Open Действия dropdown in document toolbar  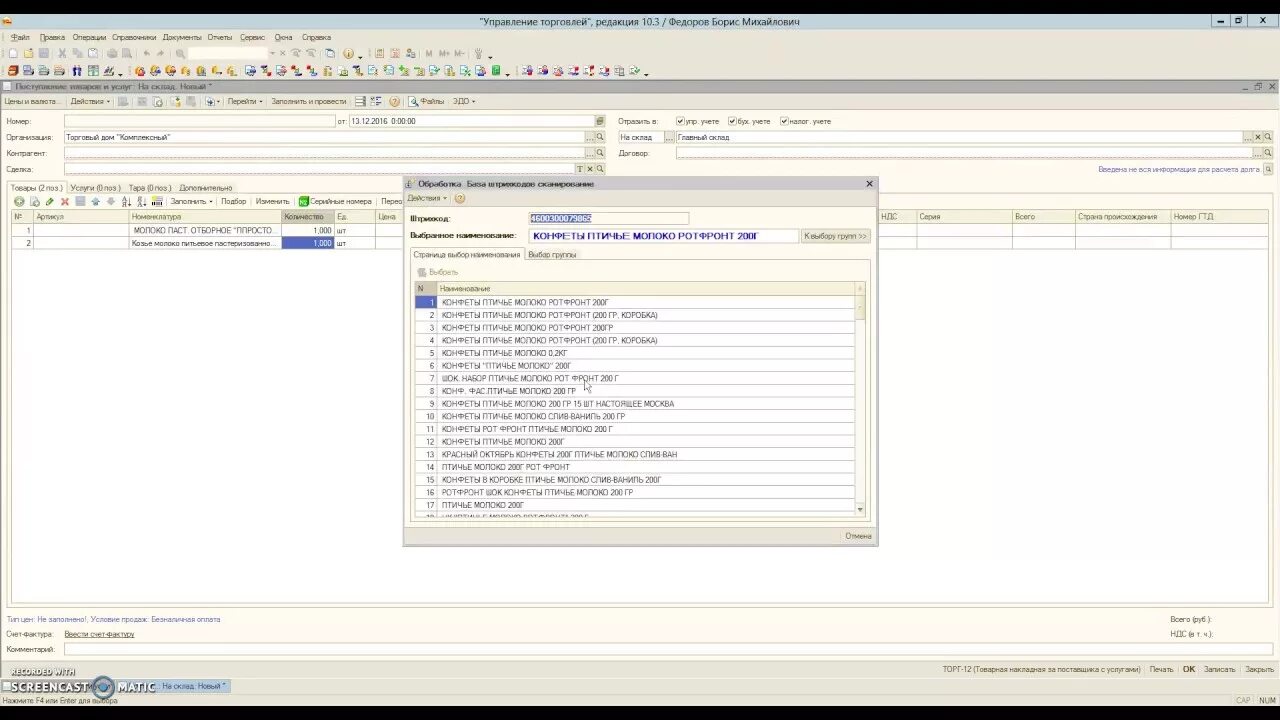(89, 101)
